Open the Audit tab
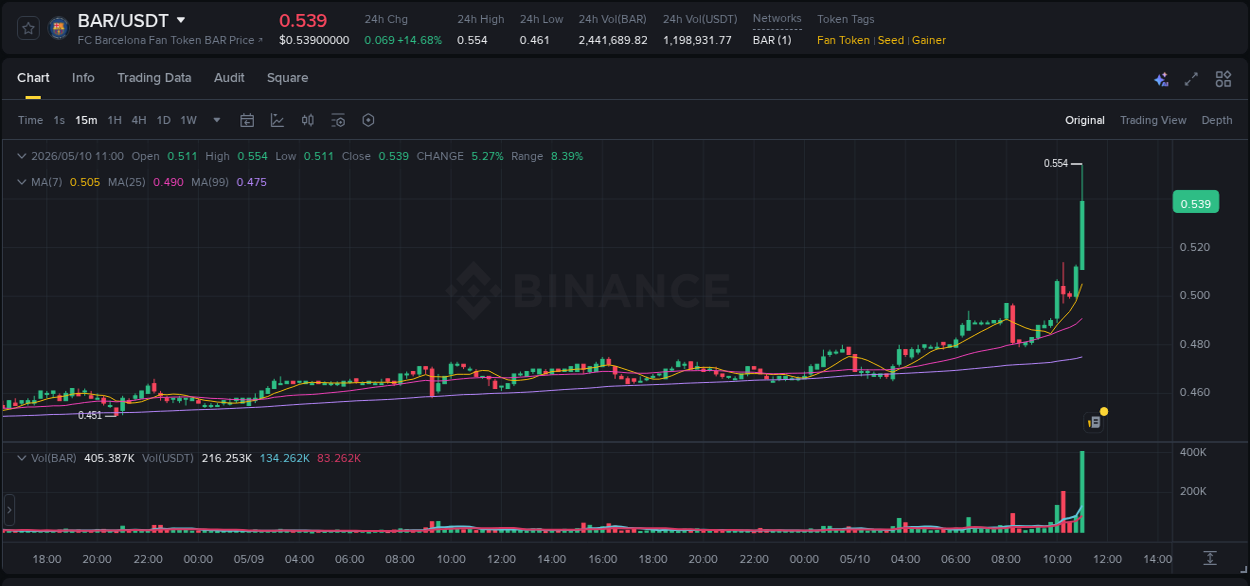1250x586 pixels. click(x=229, y=78)
